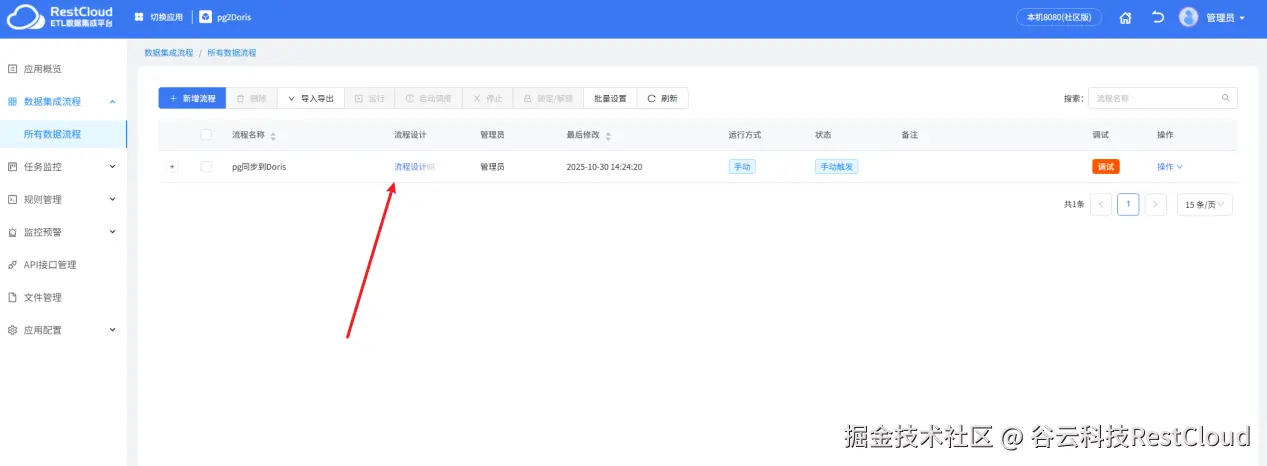Click 数据集成流程 breadcrumb
Screen dimensions: 1267x466
click(168, 52)
